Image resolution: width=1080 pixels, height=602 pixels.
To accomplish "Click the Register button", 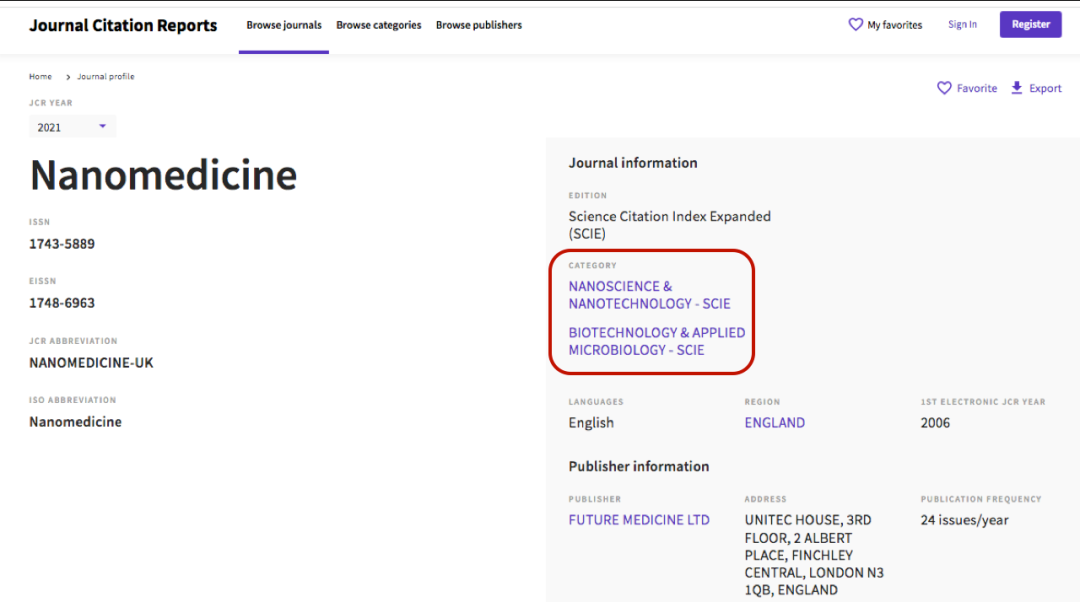I will pos(1030,24).
